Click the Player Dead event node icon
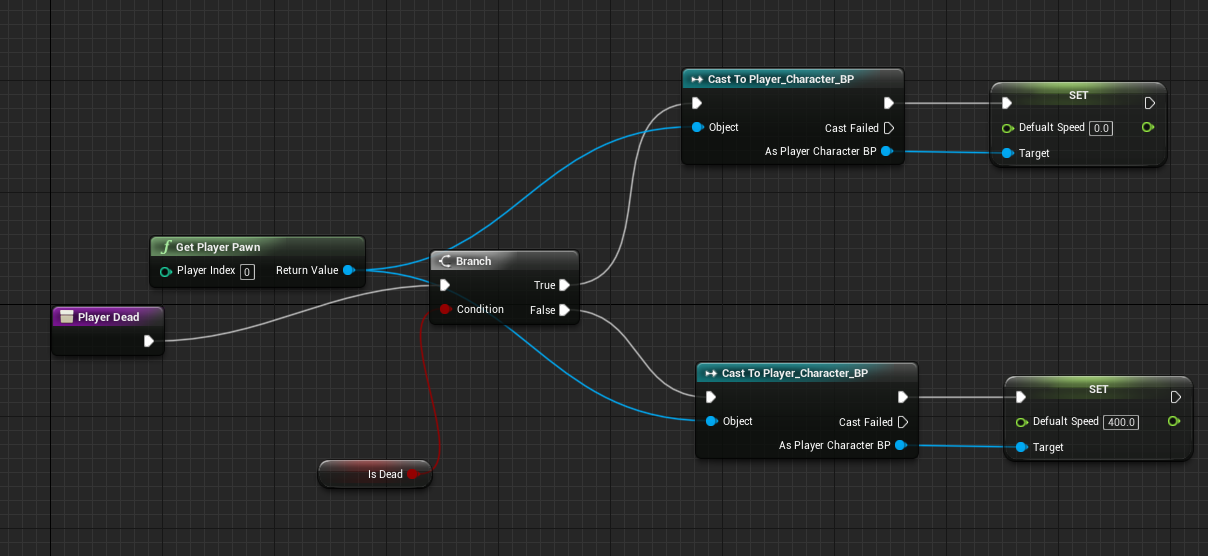 pos(67,317)
